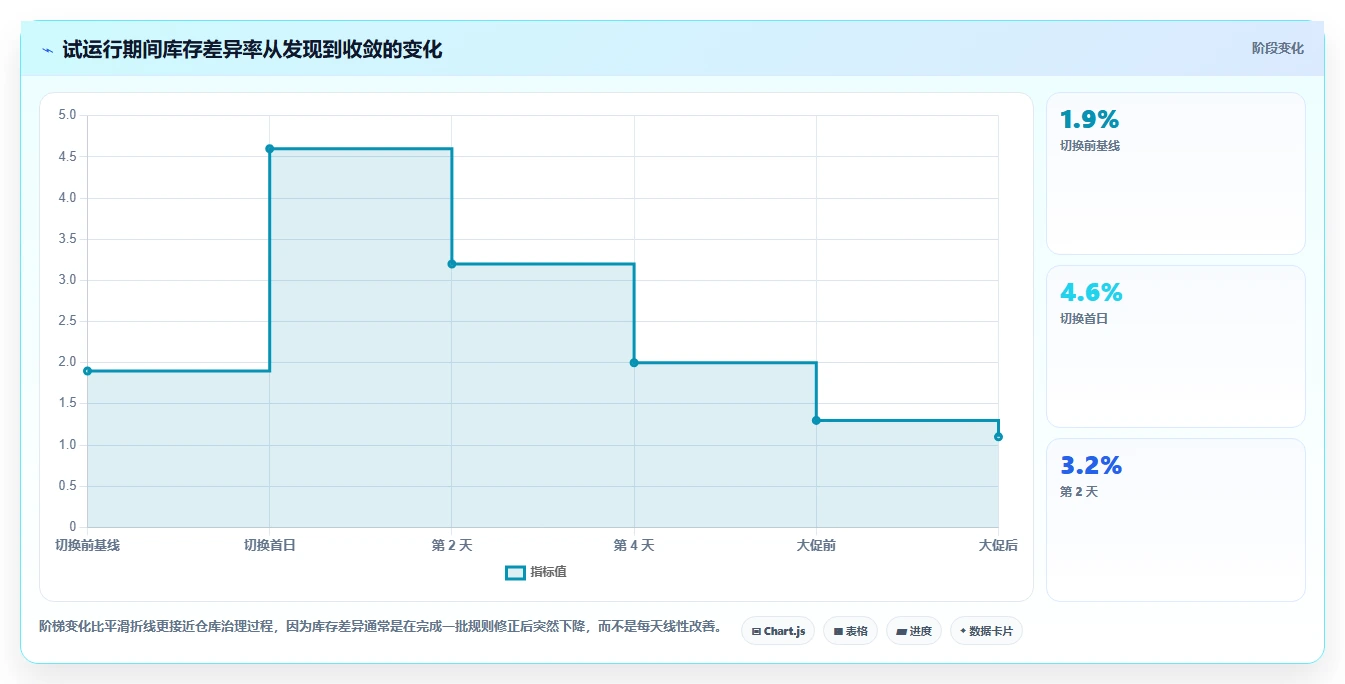The width and height of the screenshot is (1345, 684).
Task: Open the 1.9% 切换前基线 card
Action: click(x=1176, y=174)
